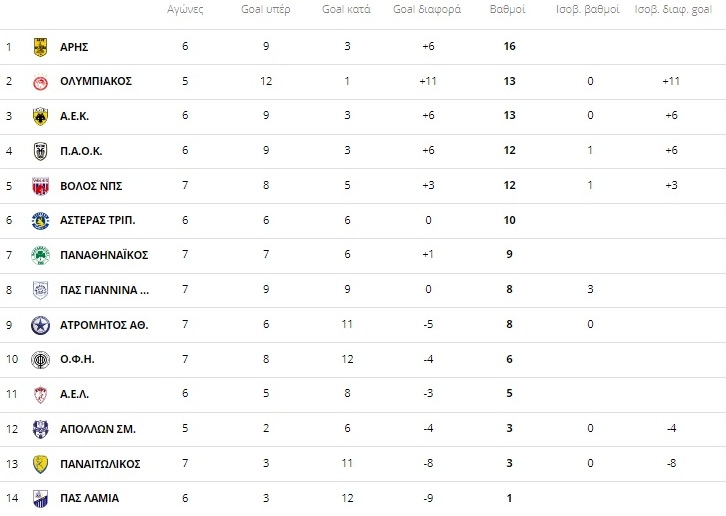
Task: Click the ΠΑΝΑΘΗΝΑΪΚΟΣ green shamrock logo
Action: click(x=40, y=255)
